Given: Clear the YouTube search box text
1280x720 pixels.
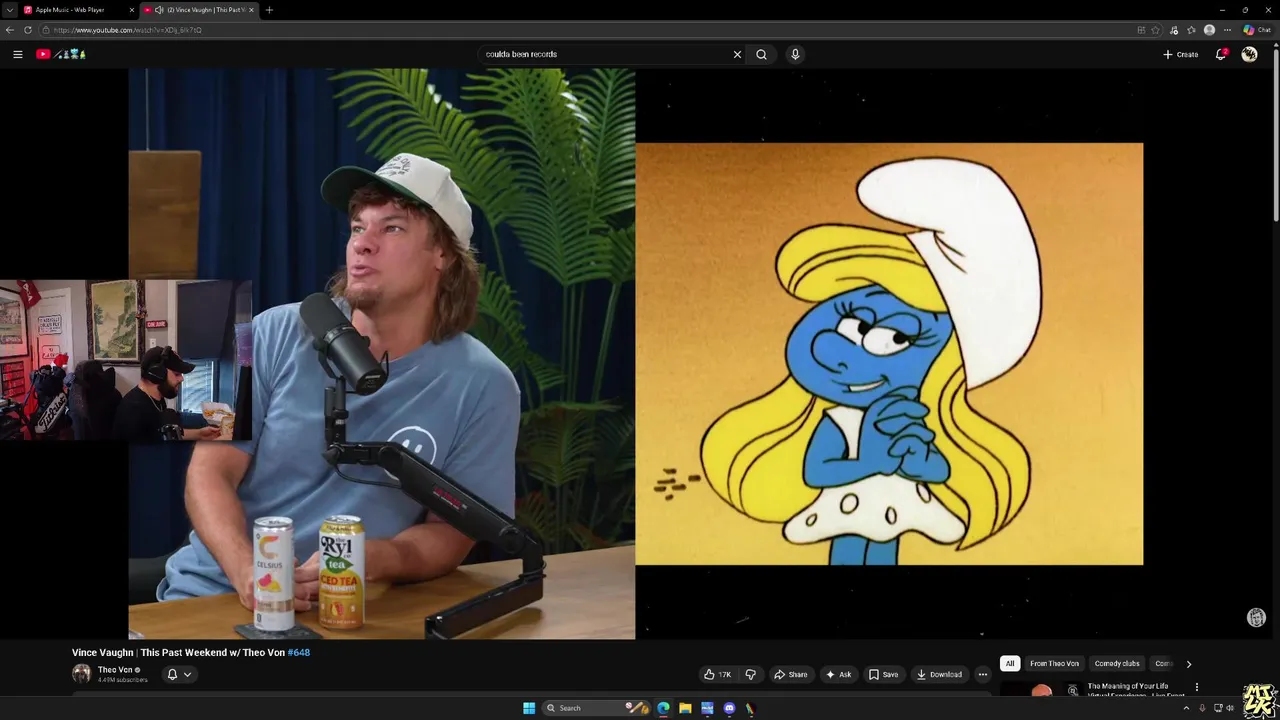Looking at the screenshot, I should pyautogui.click(x=737, y=54).
